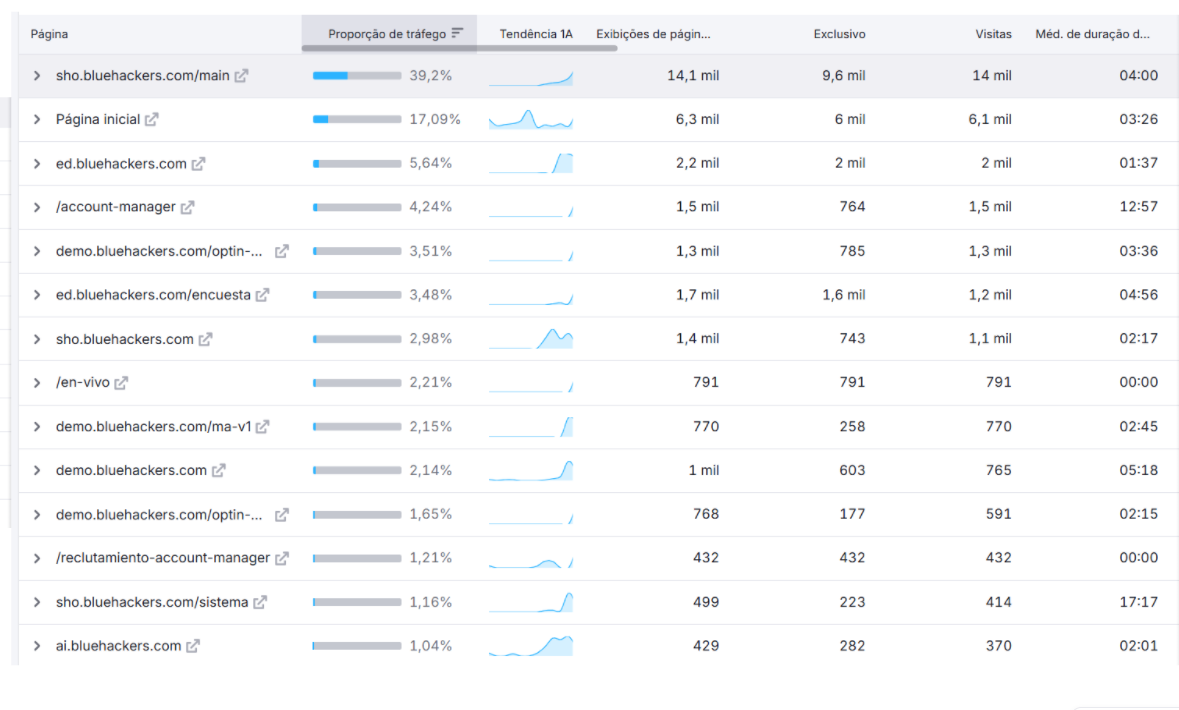Expand the ed.bluehackers.com 5,64% row
This screenshot has height=710, width=1179.
pyautogui.click(x=37, y=164)
